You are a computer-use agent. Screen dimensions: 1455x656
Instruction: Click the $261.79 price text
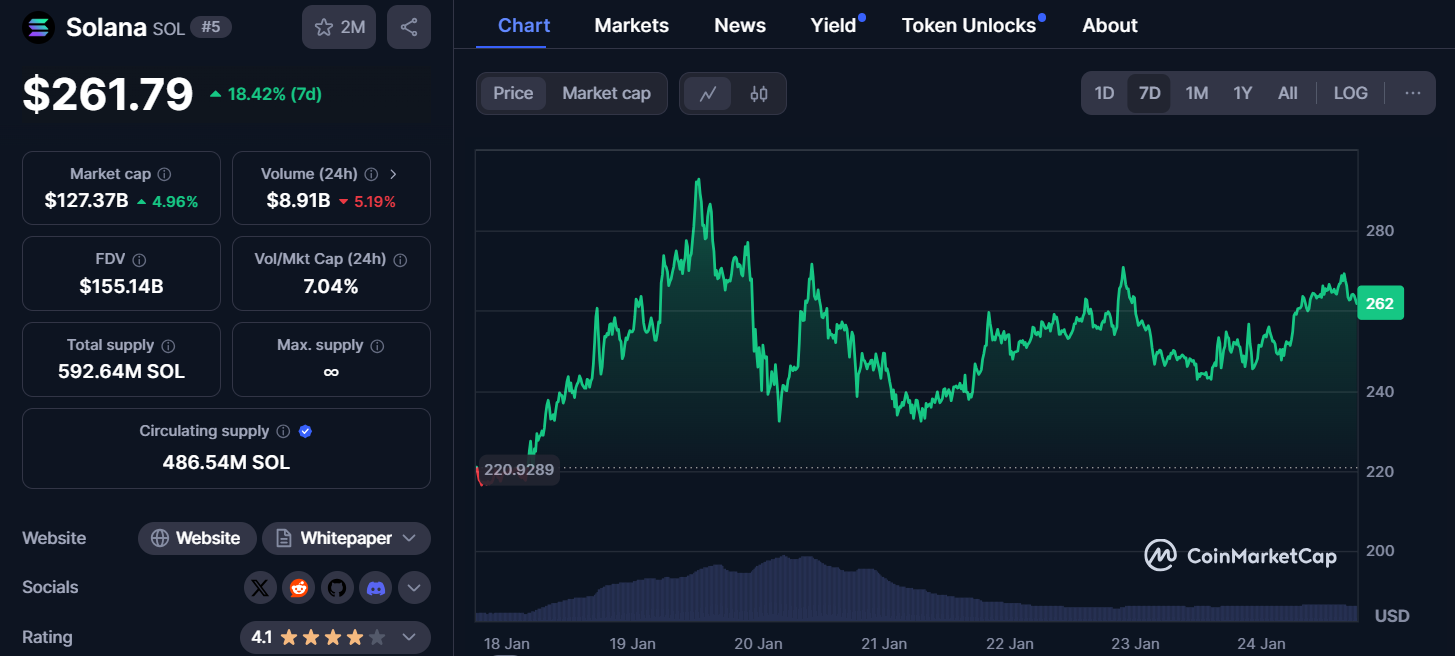pos(108,94)
